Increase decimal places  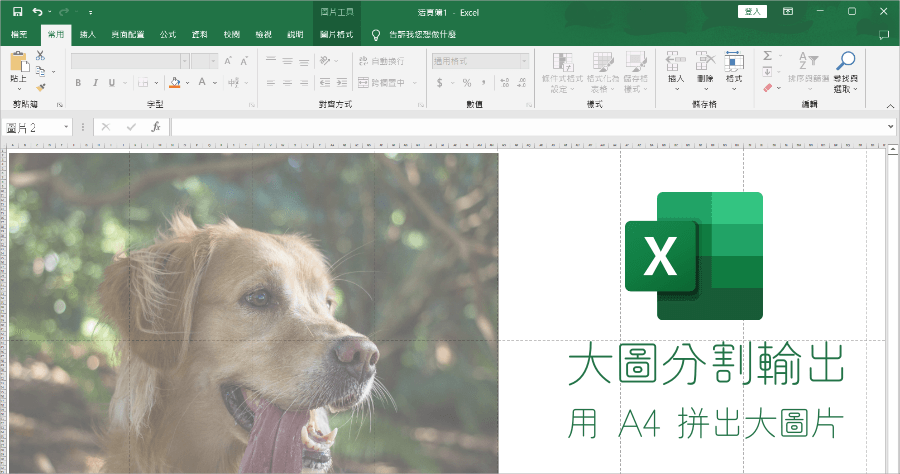click(505, 83)
